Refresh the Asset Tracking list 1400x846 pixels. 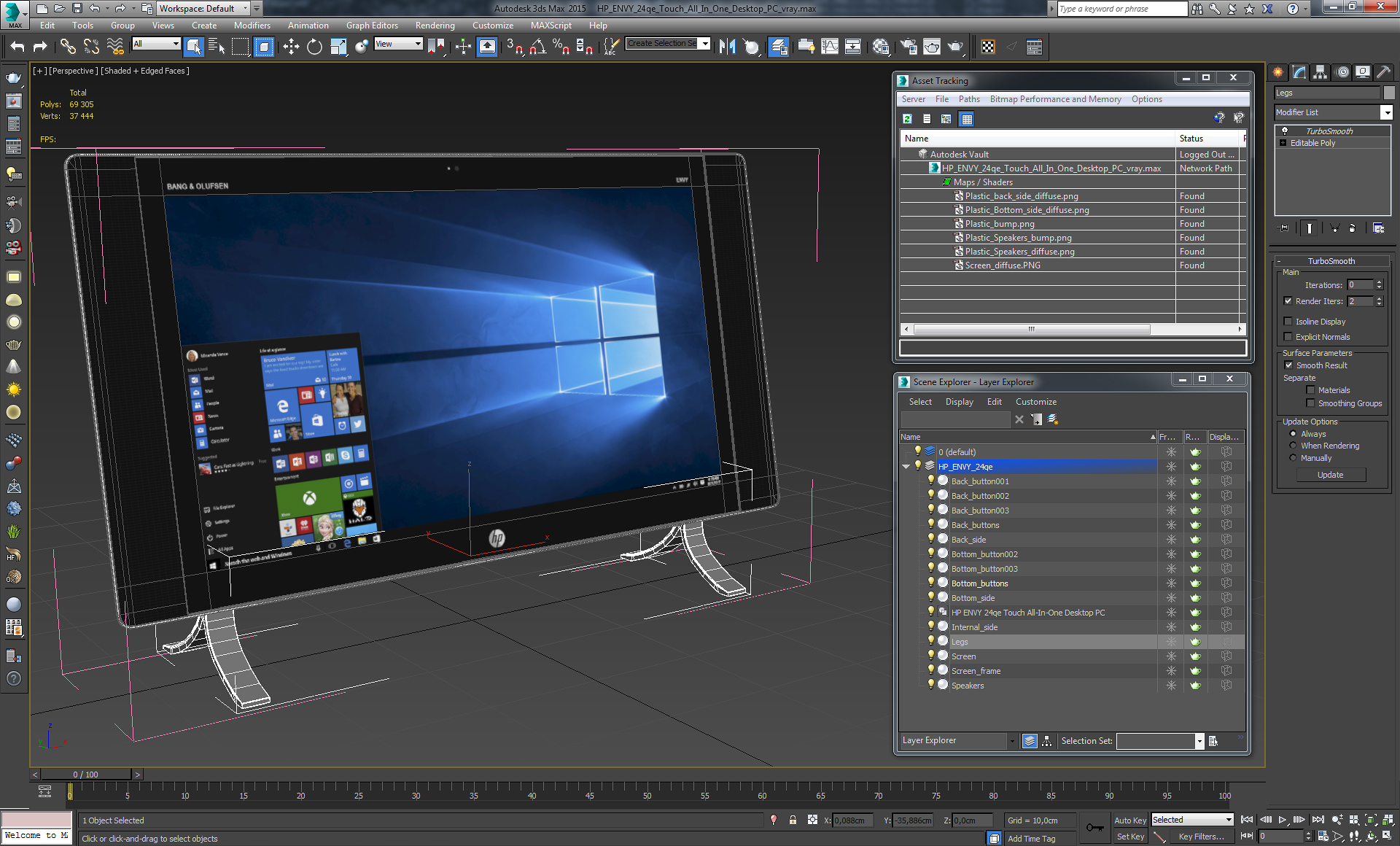coord(907,118)
